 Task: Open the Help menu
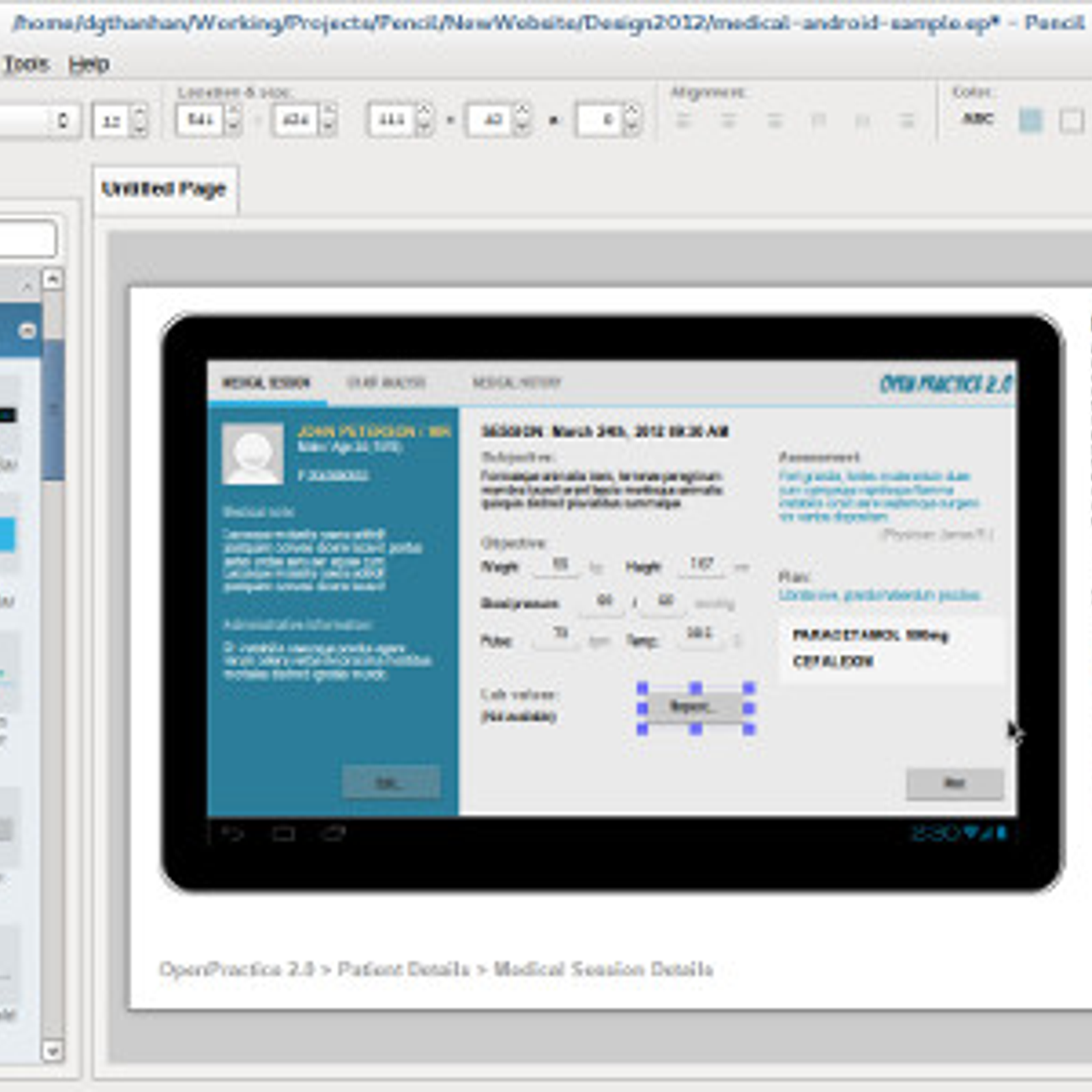(x=89, y=64)
